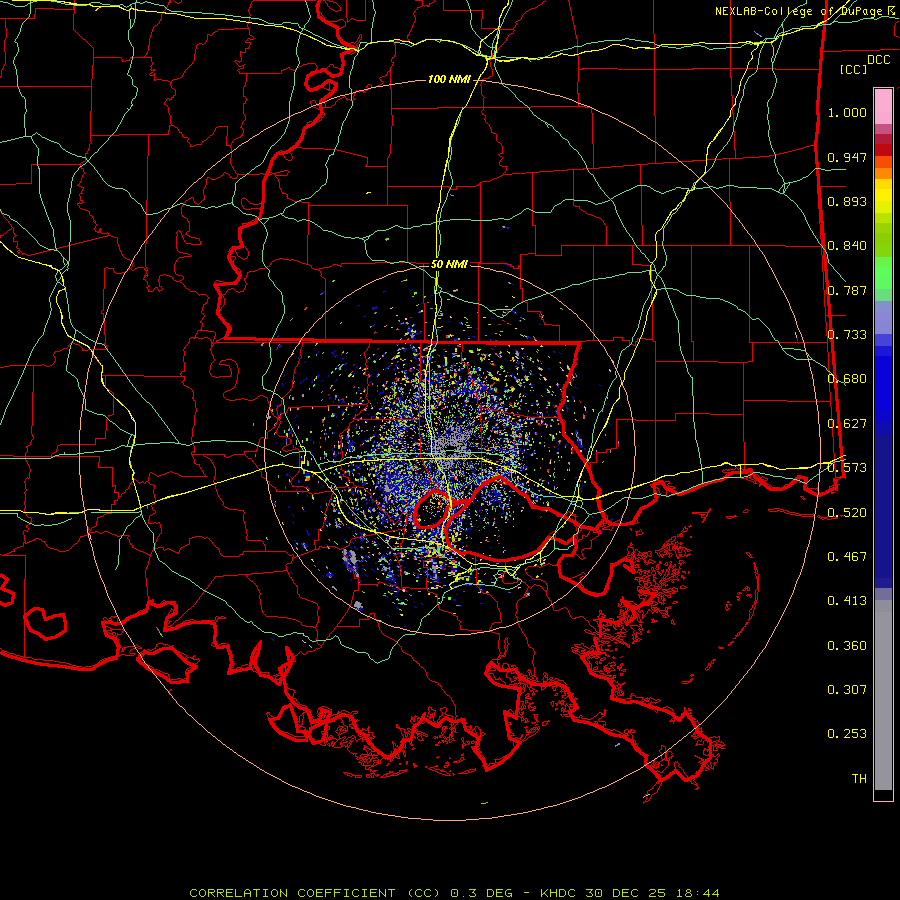Screen dimensions: 900x900
Task: Select the 1.000 value on the color scale
Action: pyautogui.click(x=847, y=112)
